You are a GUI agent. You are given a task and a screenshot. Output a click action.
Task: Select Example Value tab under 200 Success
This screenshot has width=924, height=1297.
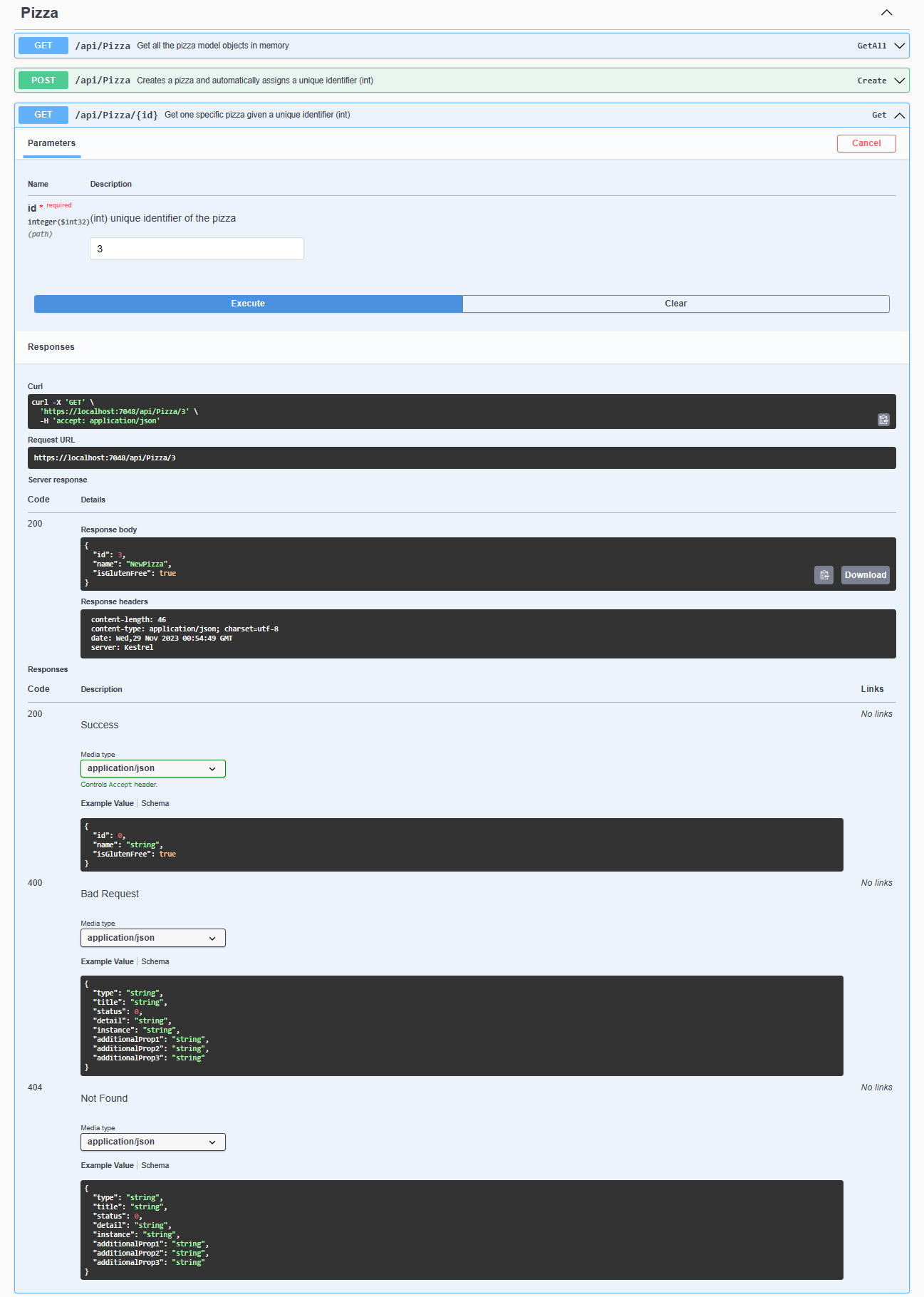[x=107, y=803]
